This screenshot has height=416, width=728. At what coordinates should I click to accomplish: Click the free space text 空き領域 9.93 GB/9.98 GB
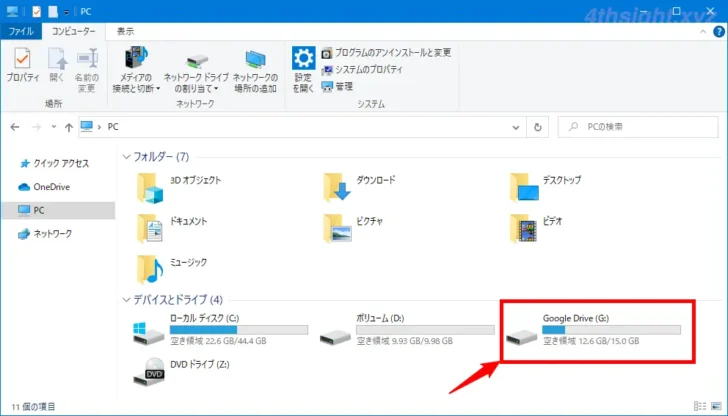404,341
